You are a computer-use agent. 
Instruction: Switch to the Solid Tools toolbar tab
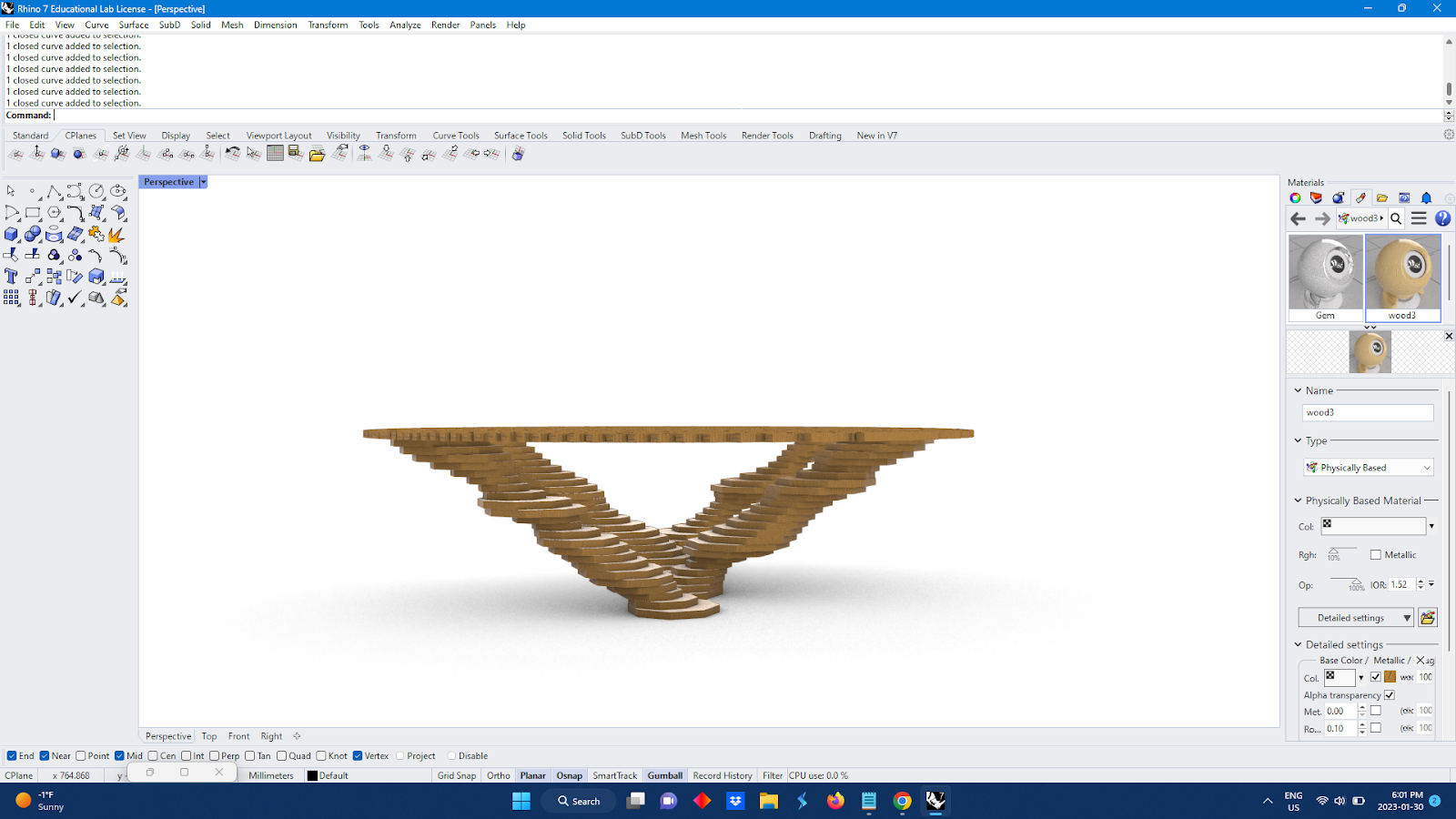tap(584, 136)
